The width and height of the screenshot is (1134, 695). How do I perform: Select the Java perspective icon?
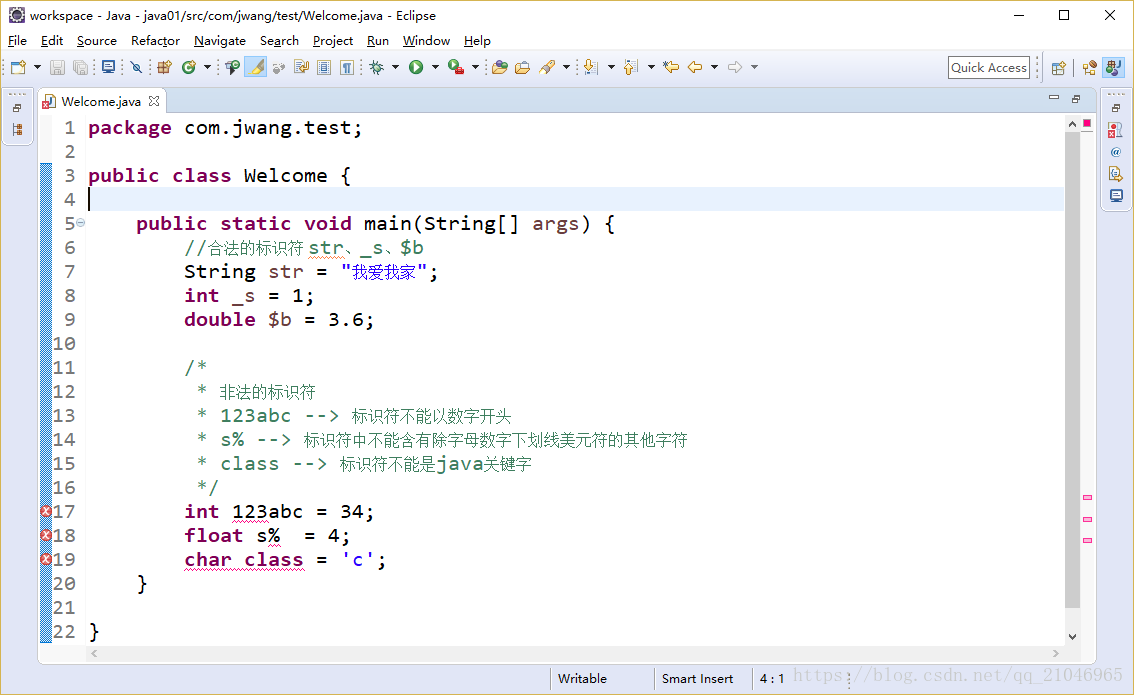1114,68
